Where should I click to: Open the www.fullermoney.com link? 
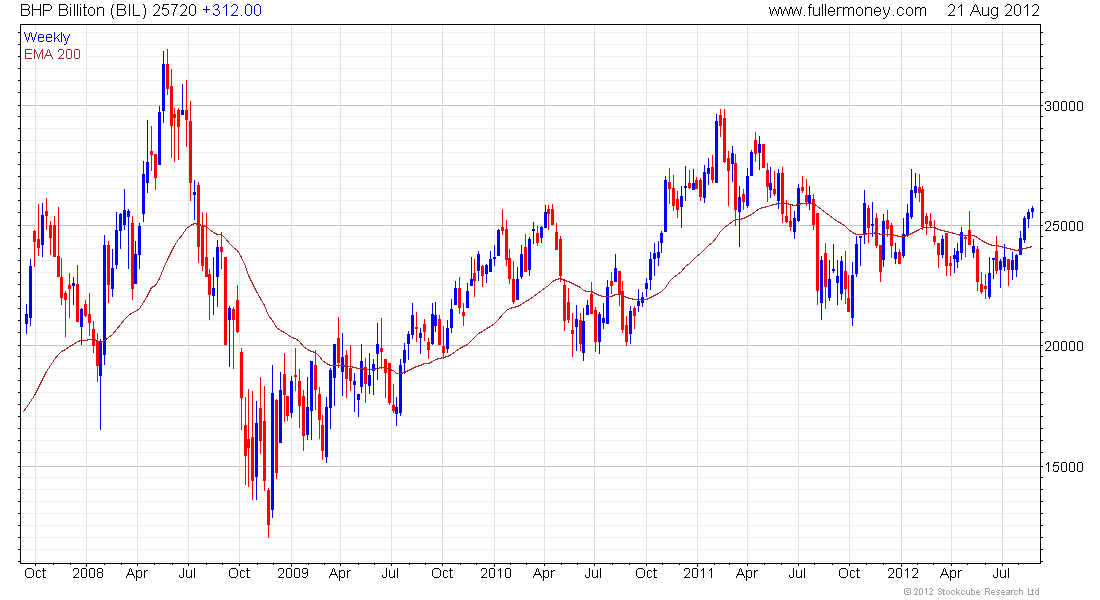(847, 11)
